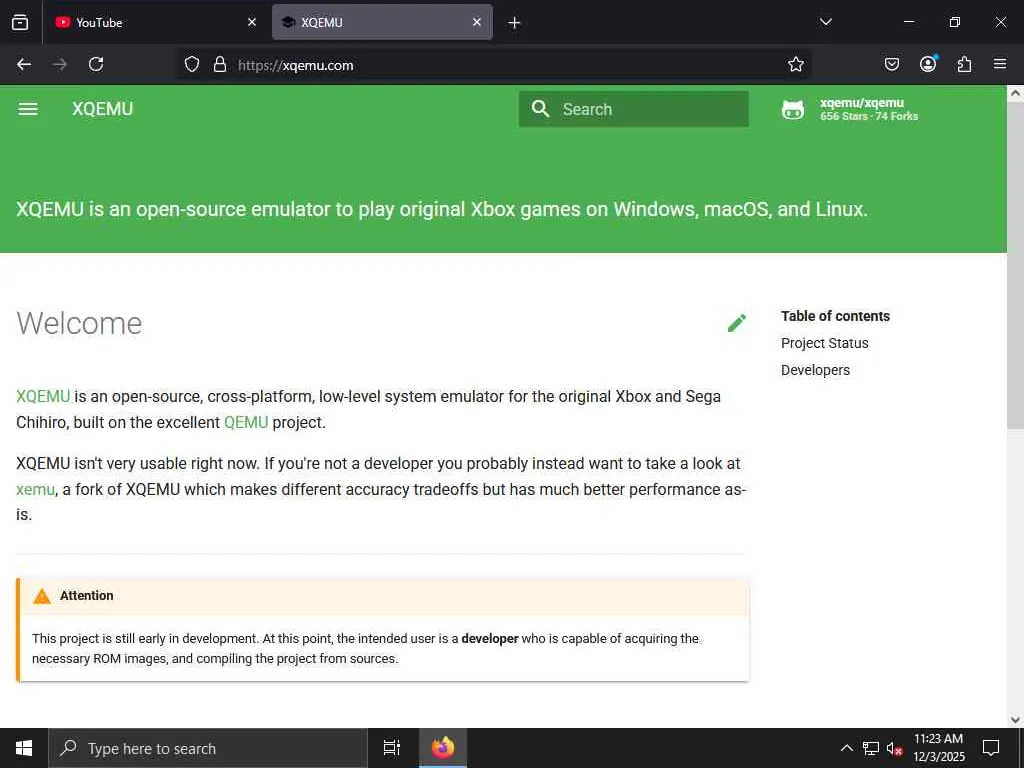
Task: Click the page vertical scrollbar thumb
Action: pos(1015,266)
